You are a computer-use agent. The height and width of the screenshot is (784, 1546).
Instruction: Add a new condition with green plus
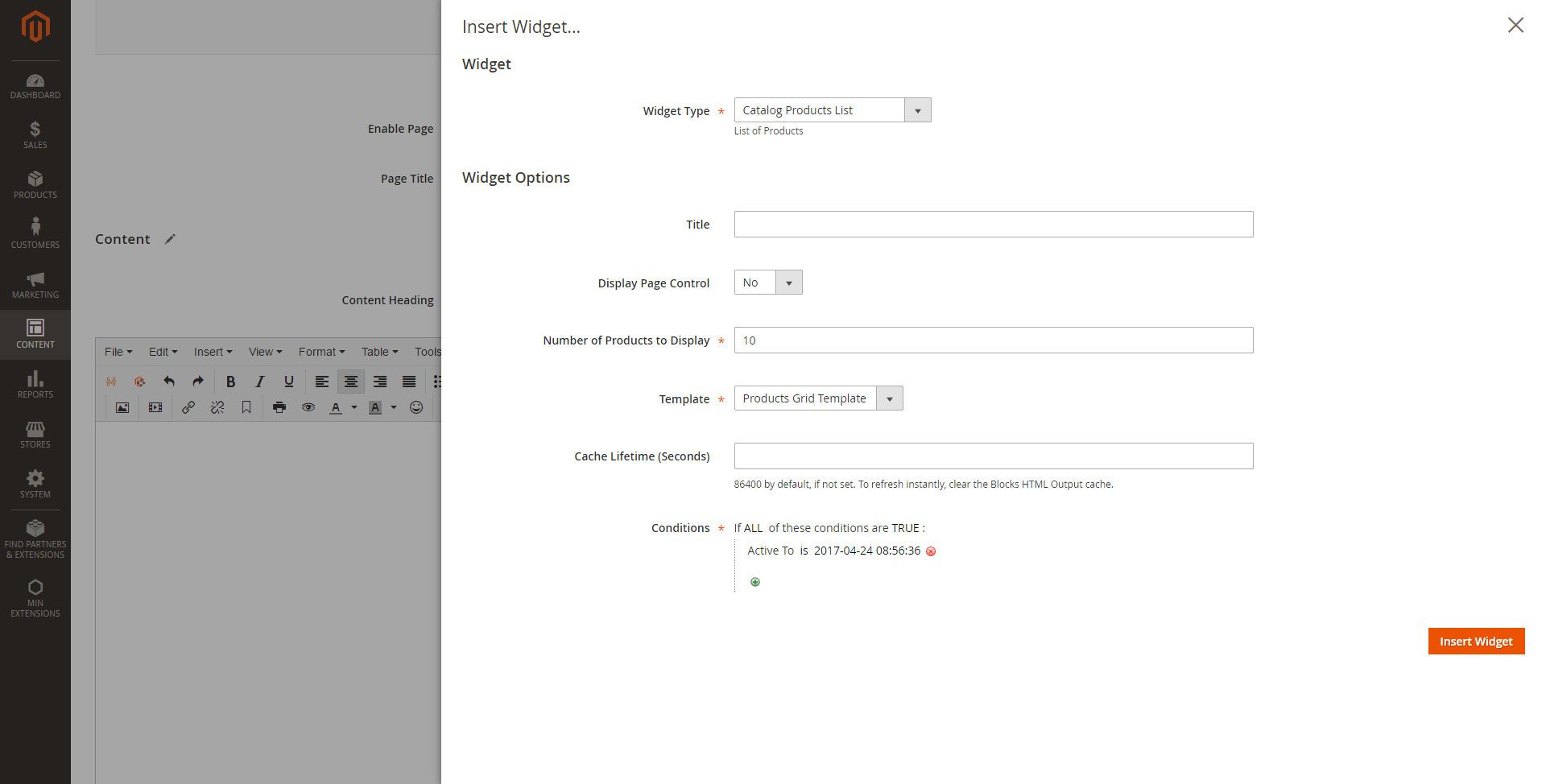755,582
